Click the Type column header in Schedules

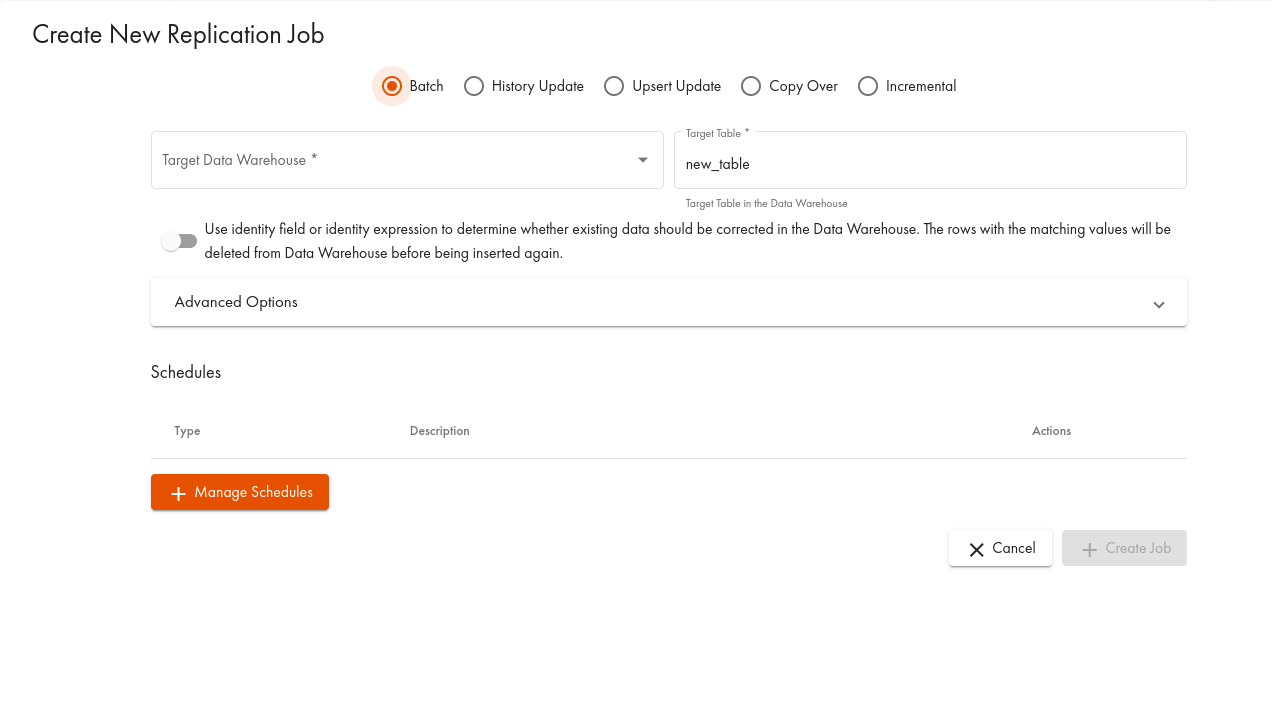point(187,431)
